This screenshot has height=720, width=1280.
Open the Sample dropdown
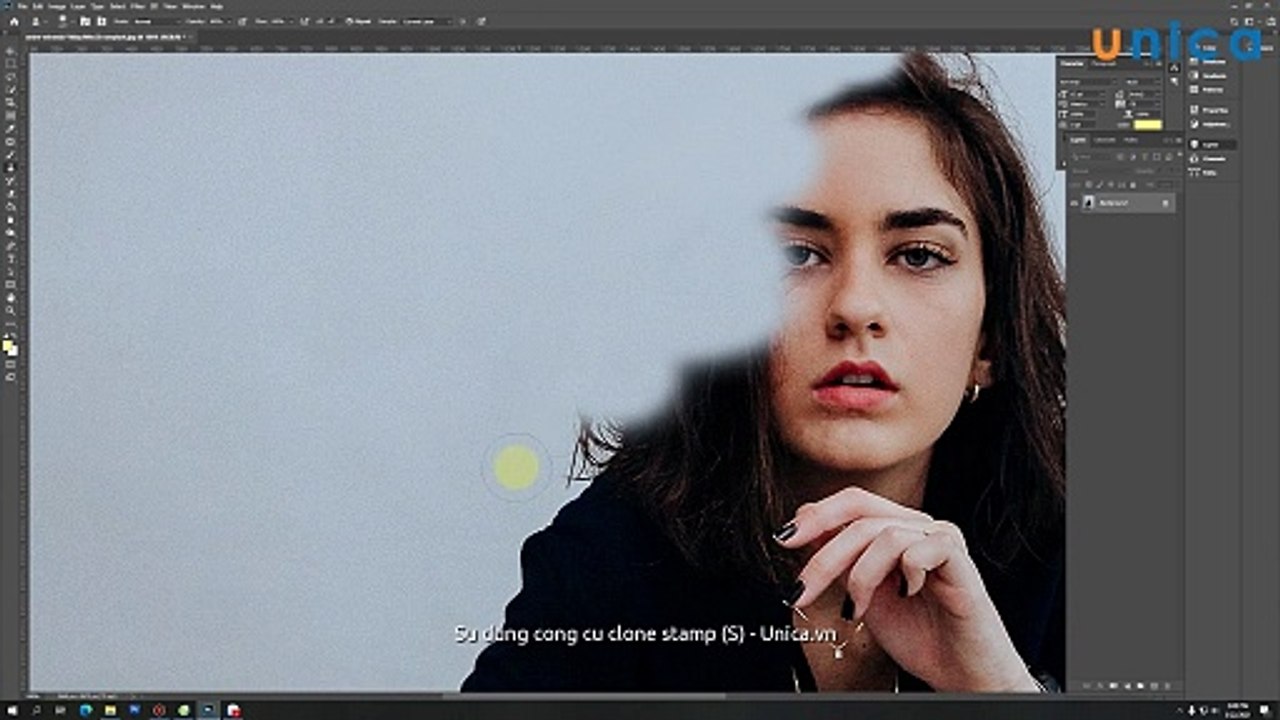pos(427,21)
